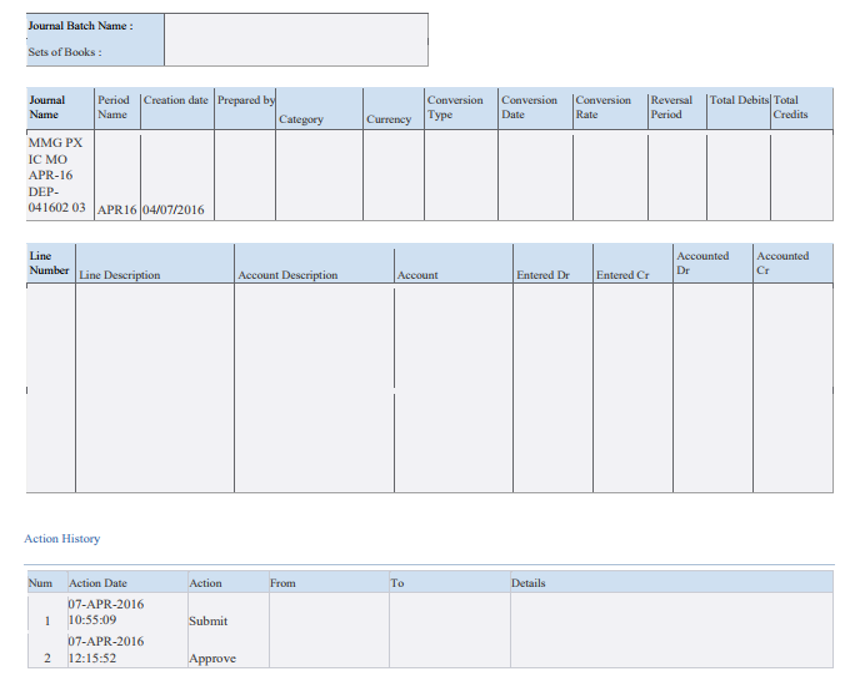Open the Action History section link
This screenshot has width=854, height=684.
tap(61, 539)
